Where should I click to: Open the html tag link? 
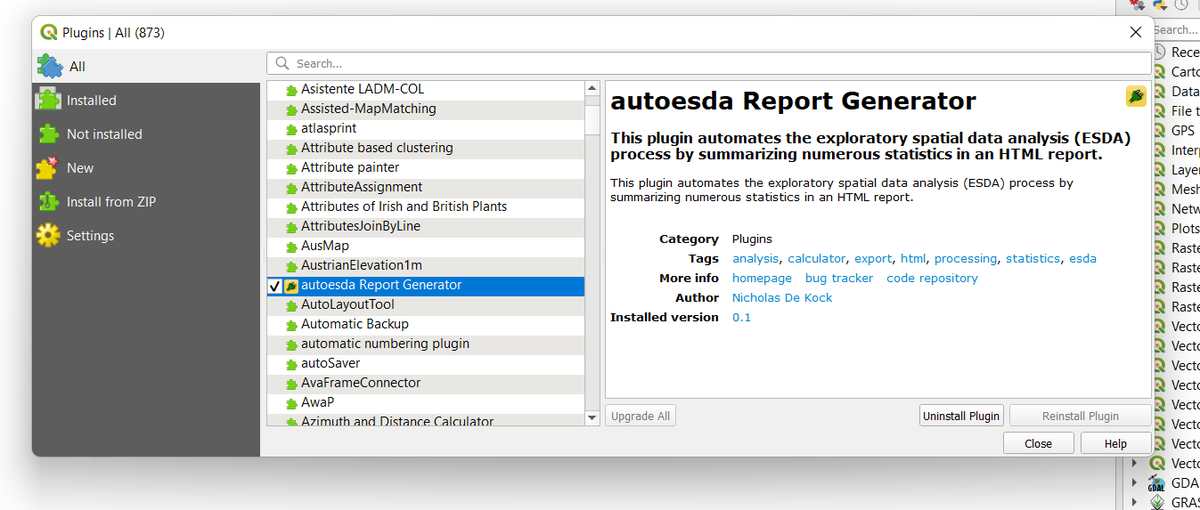coord(913,259)
